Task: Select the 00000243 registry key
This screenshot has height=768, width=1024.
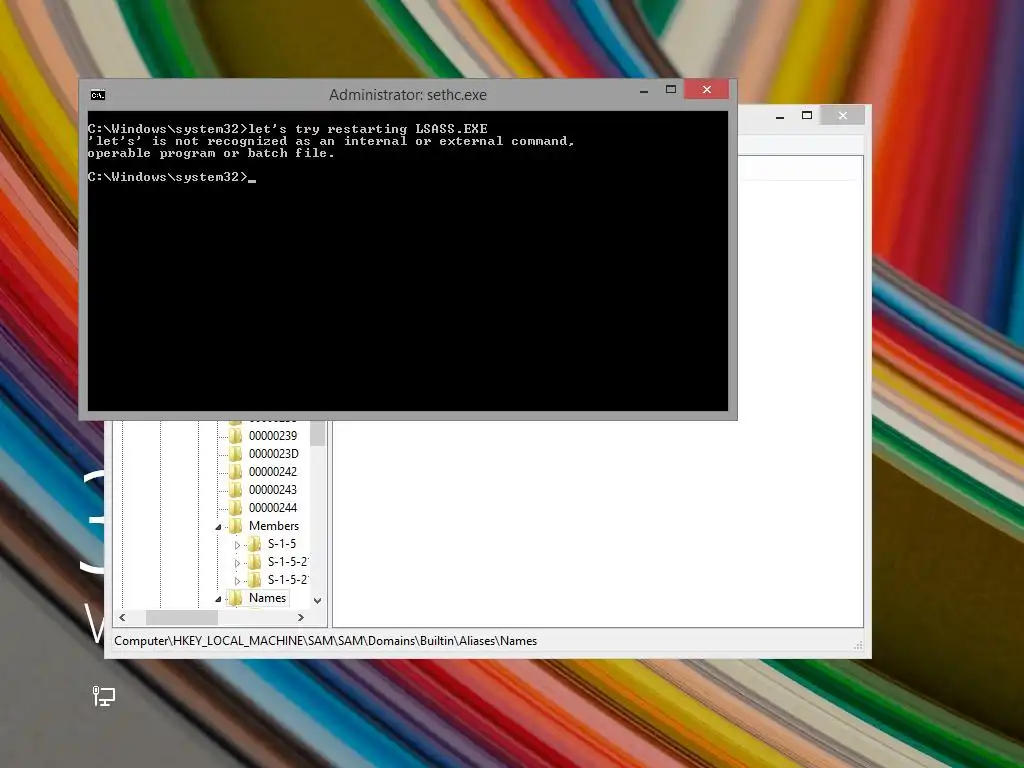Action: click(272, 490)
